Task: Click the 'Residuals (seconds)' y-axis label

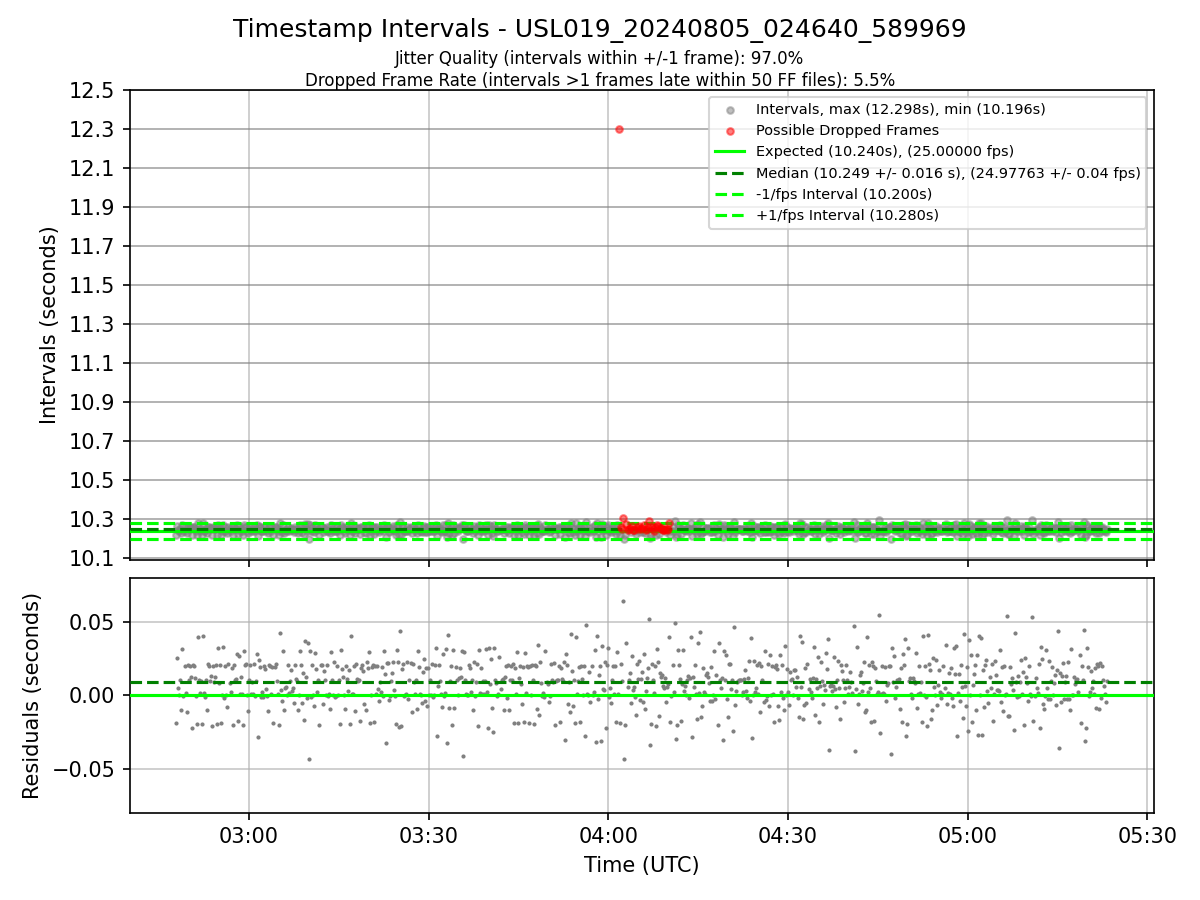Action: [32, 696]
